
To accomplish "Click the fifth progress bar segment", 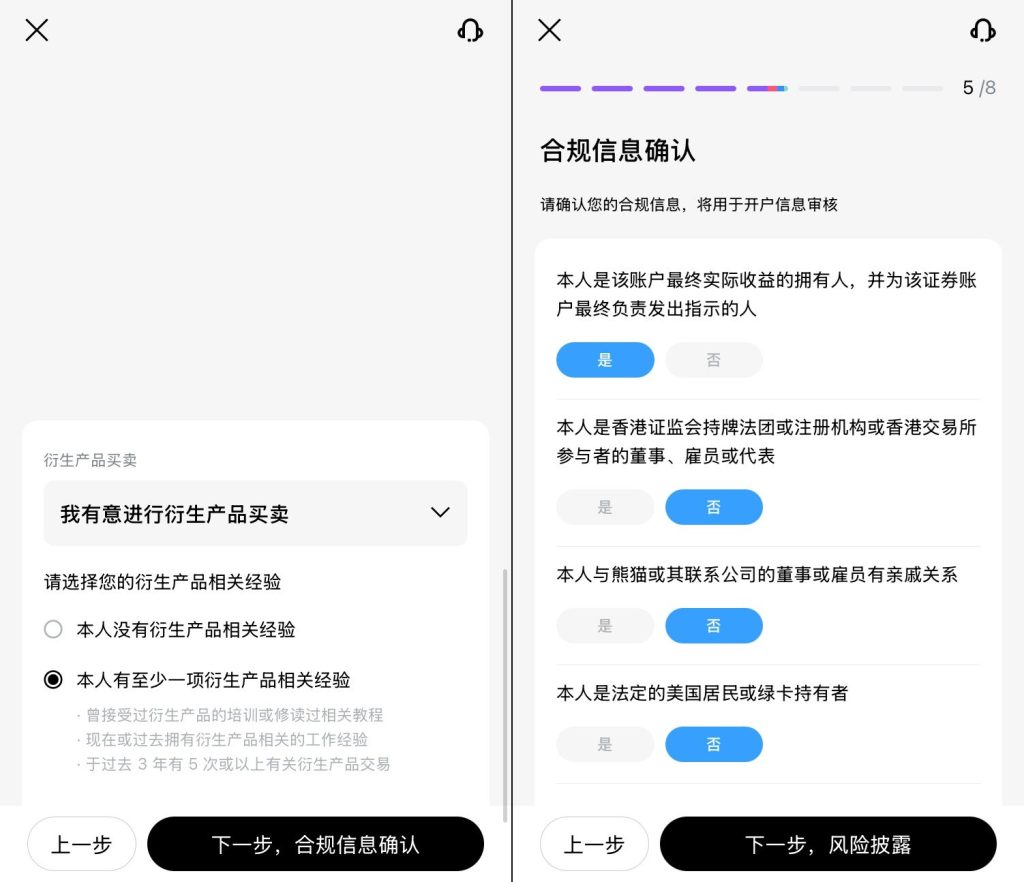I will (x=767, y=88).
